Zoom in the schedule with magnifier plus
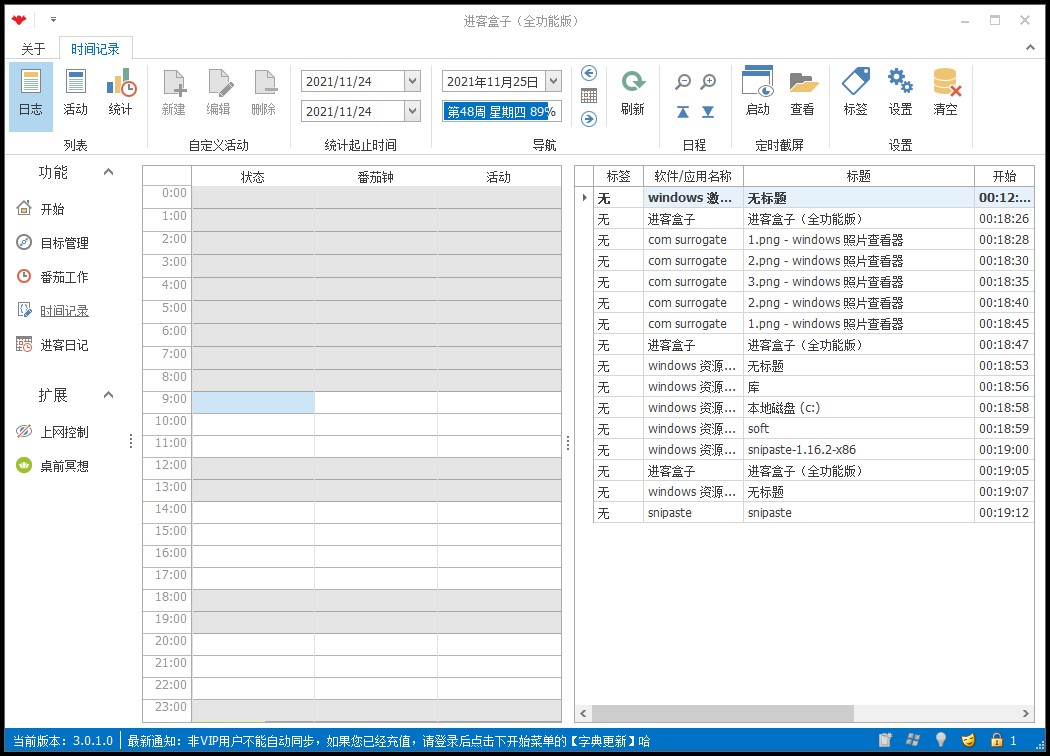The width and height of the screenshot is (1050, 756). (x=708, y=82)
